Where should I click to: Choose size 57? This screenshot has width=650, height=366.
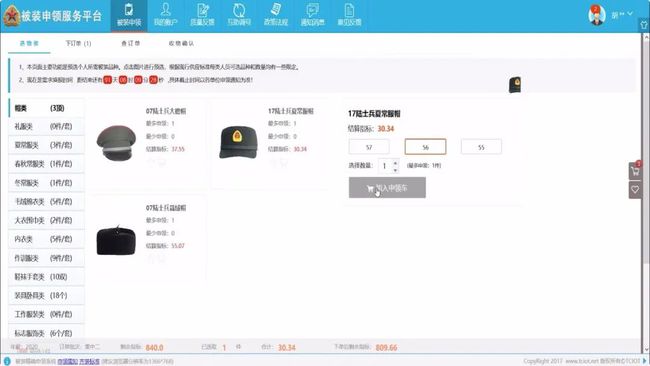pos(369,147)
